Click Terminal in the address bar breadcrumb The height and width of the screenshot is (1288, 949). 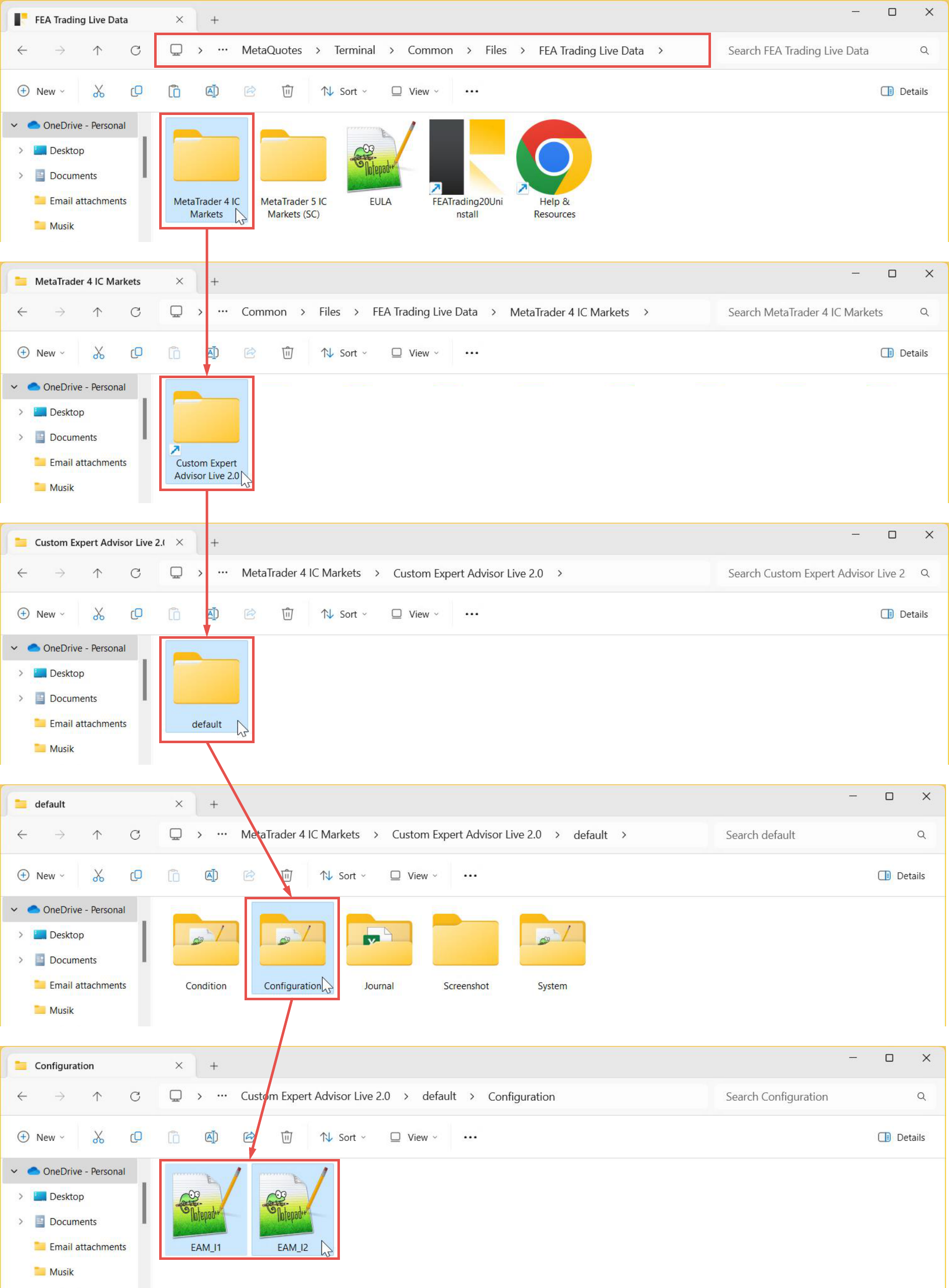(x=354, y=50)
